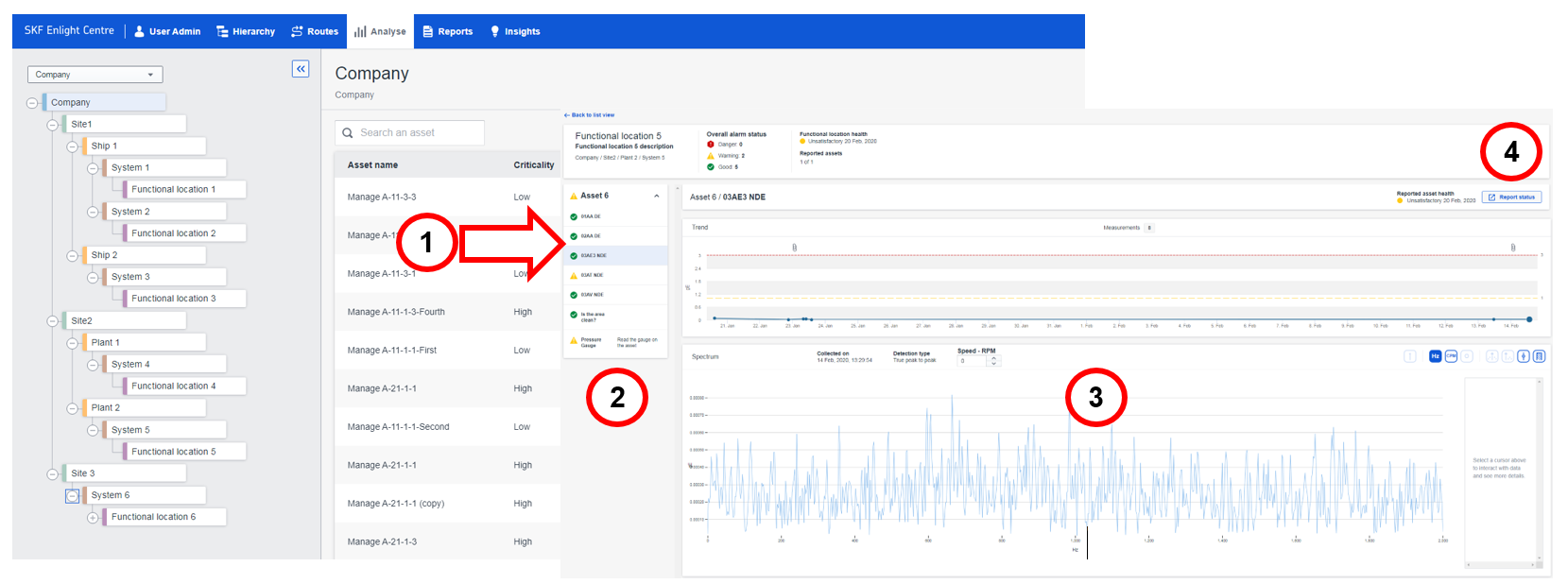1568x584 pixels.
Task: Click the last spectrum toolbar icon
Action: pyautogui.click(x=1540, y=356)
